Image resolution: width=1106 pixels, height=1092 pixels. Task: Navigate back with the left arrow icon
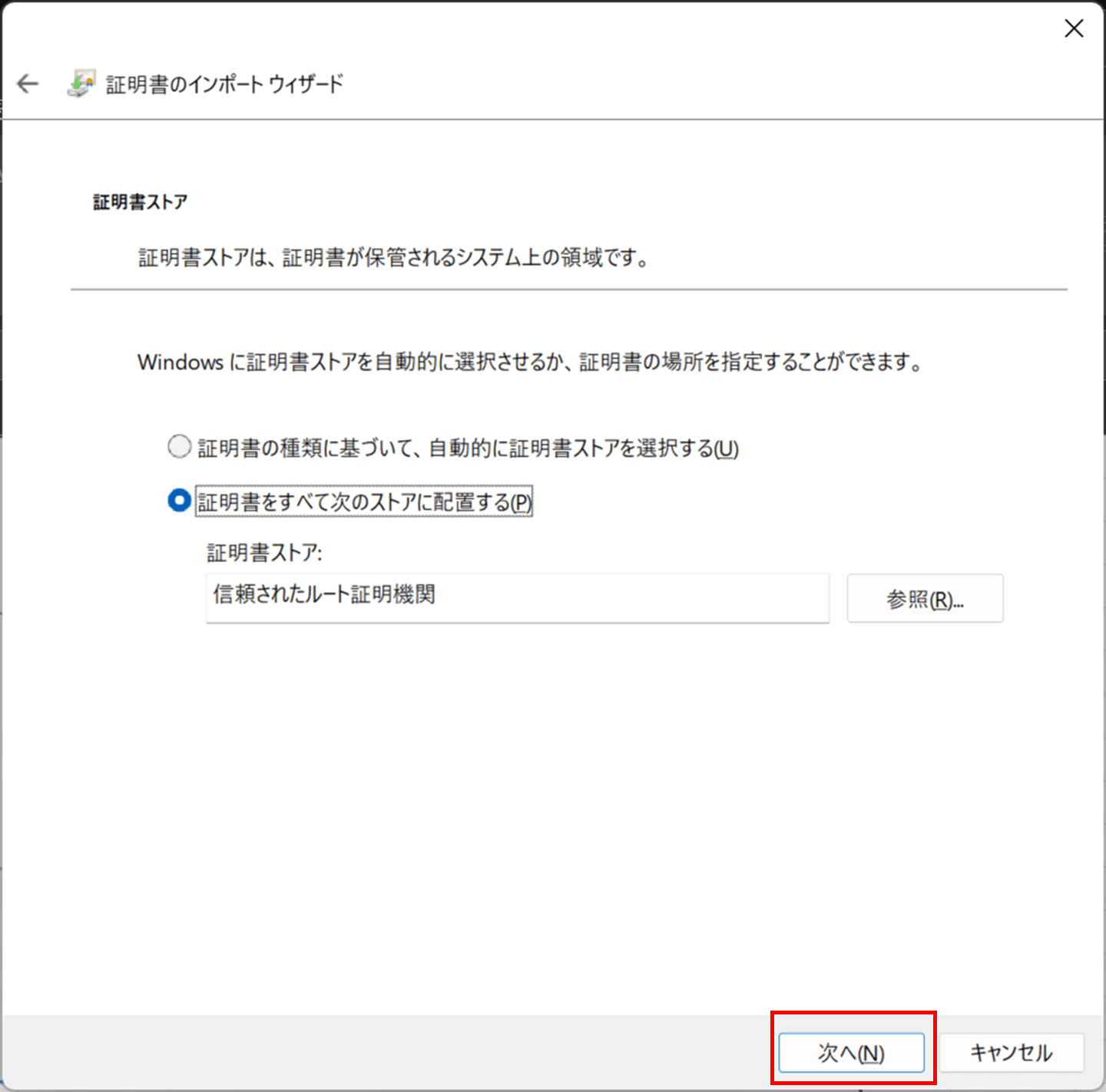click(x=28, y=84)
